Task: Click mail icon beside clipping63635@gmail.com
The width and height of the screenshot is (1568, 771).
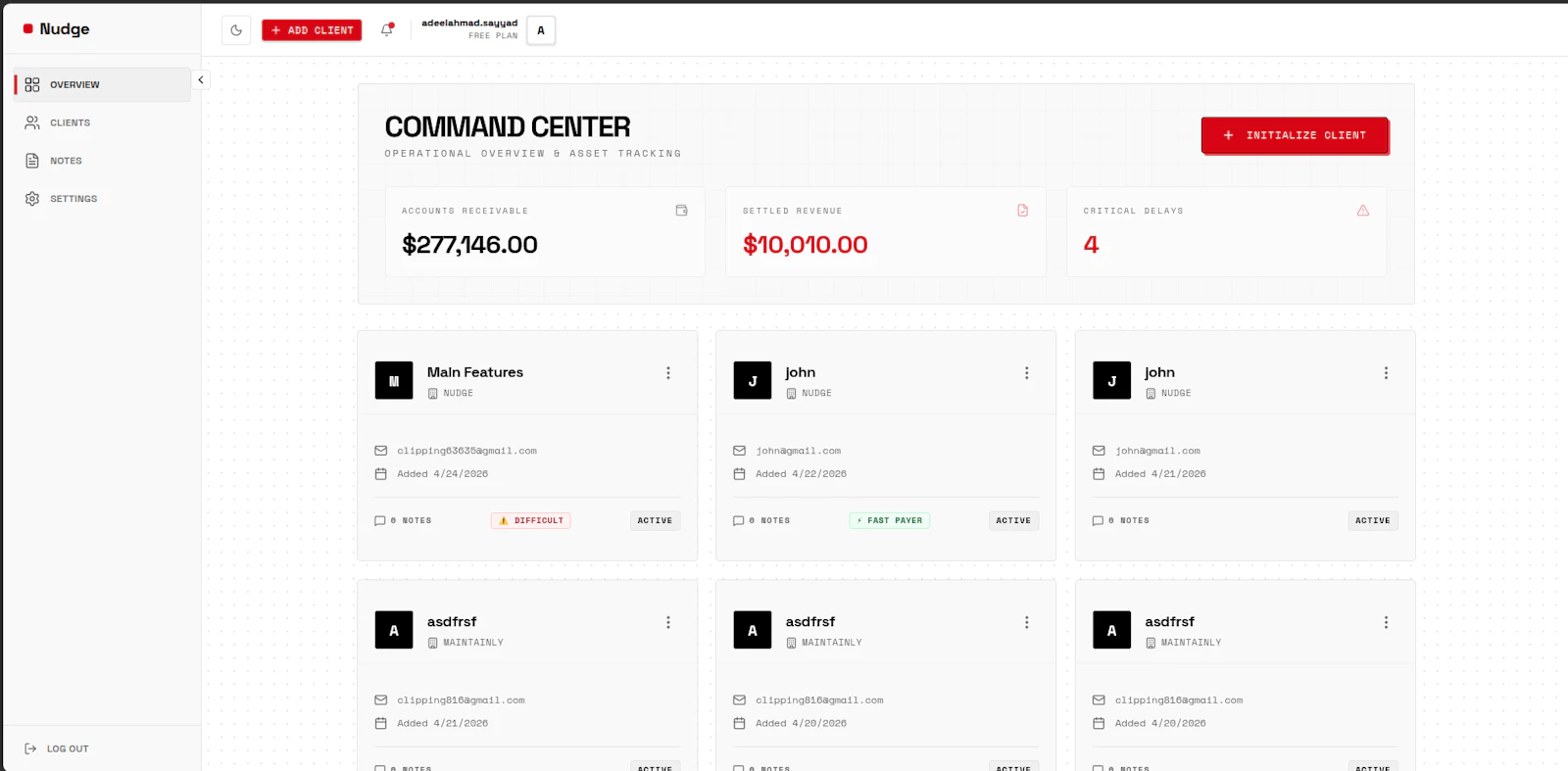Action: 381,451
